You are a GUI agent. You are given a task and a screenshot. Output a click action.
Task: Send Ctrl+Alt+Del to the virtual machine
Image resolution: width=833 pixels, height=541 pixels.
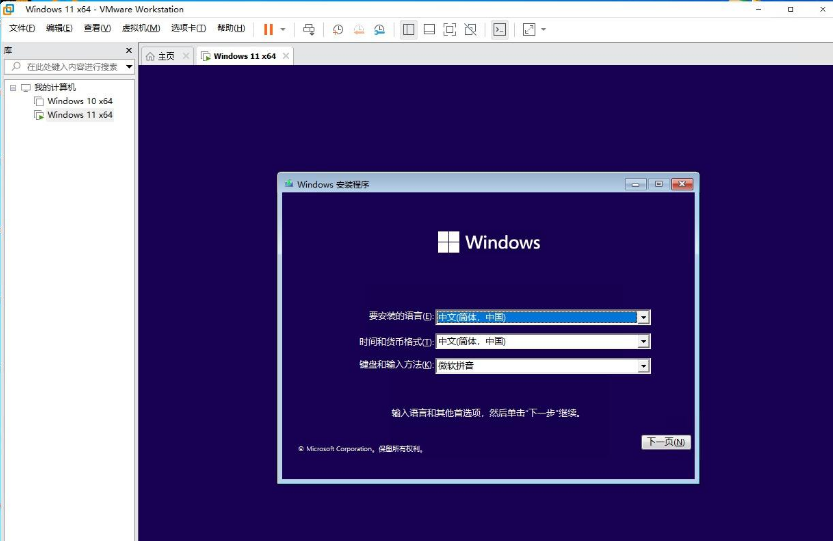pyautogui.click(x=309, y=29)
